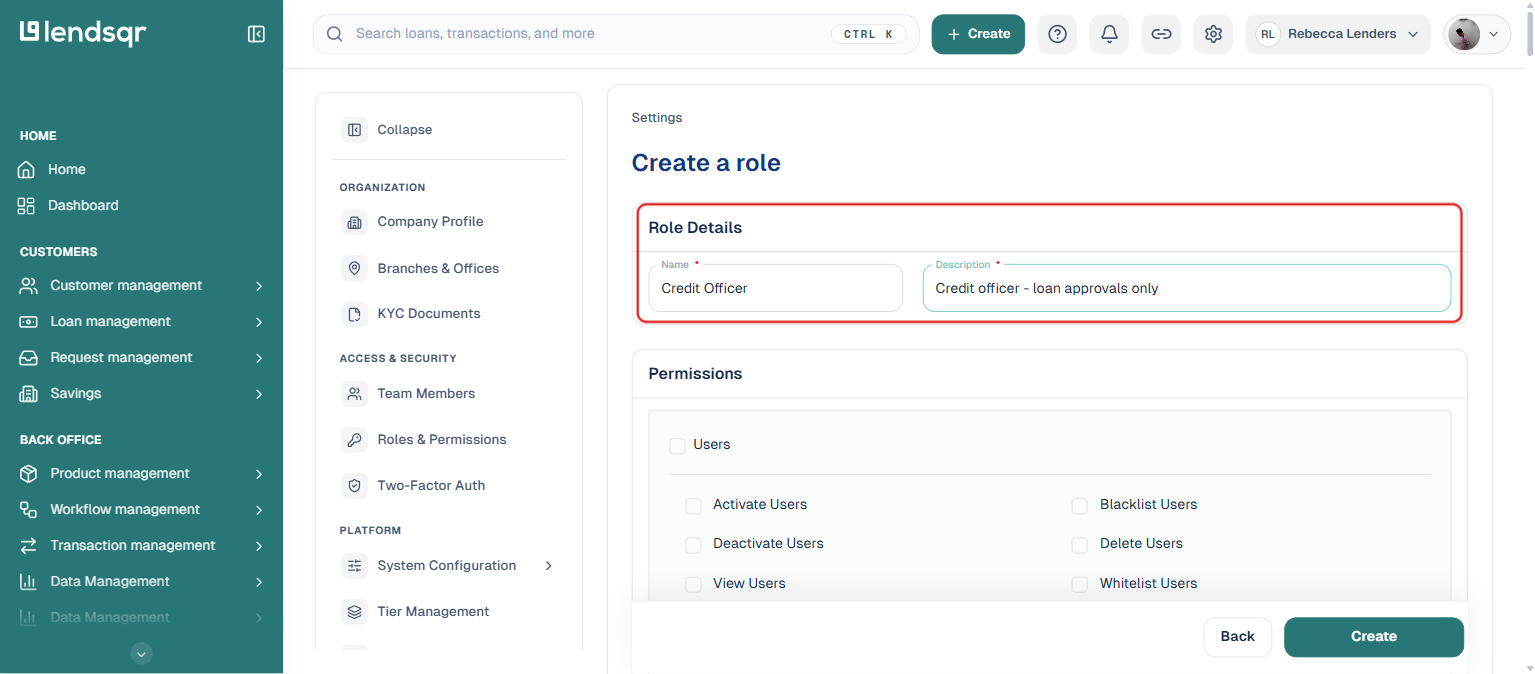Viewport: 1535px width, 674px height.
Task: Expand Request management chevron
Action: (x=259, y=358)
